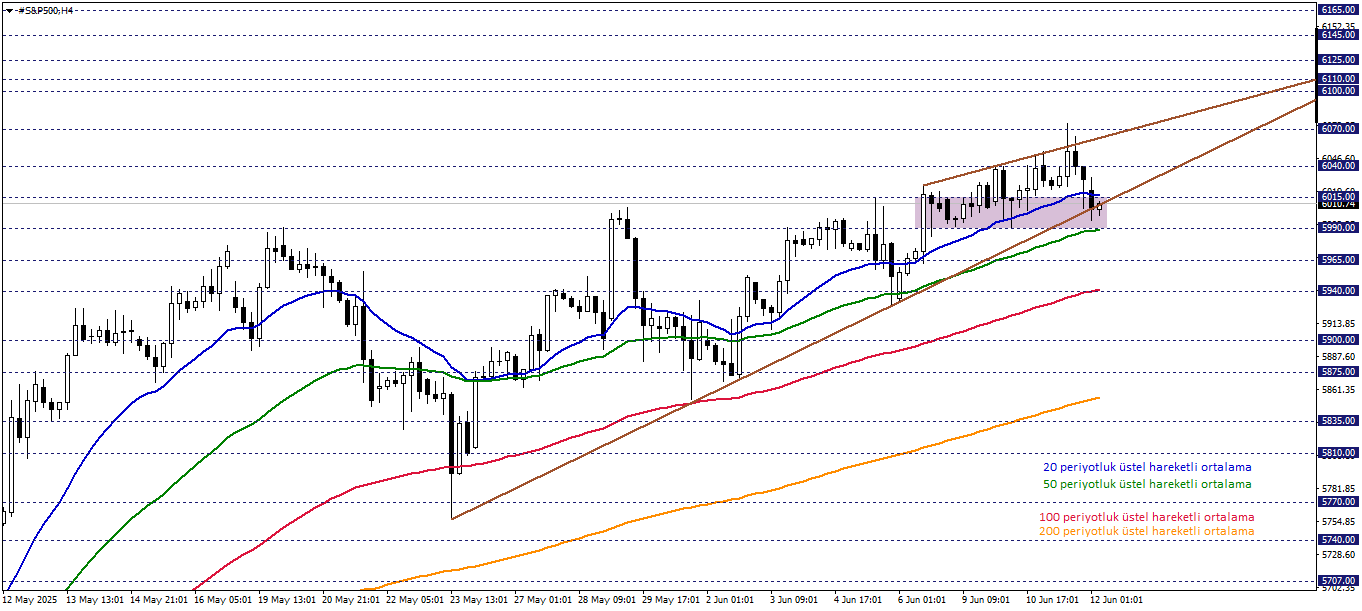This screenshot has width=1362, height=611.
Task: Select the 6110.00 price level label
Action: (1338, 78)
